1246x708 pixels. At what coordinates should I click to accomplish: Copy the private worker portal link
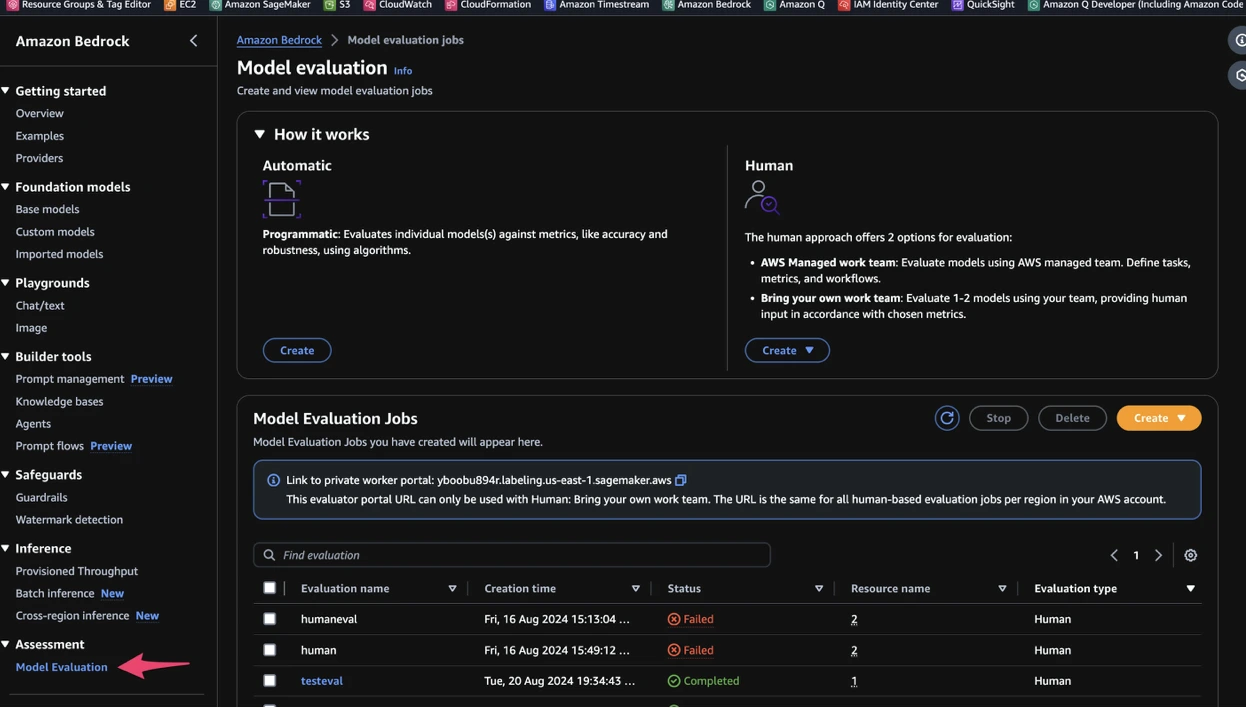(681, 480)
